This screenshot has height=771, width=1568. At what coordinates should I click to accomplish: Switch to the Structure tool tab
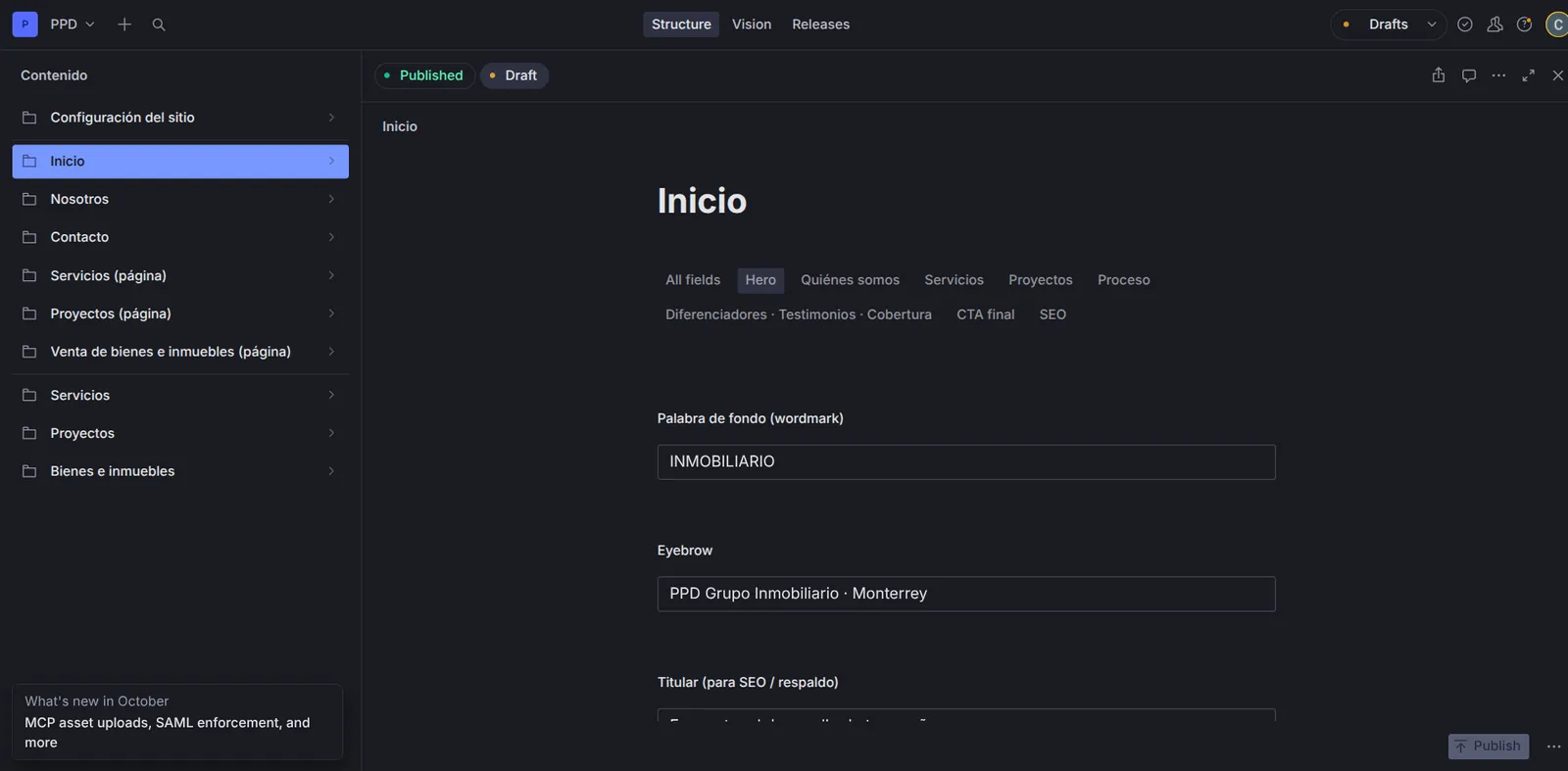[681, 24]
